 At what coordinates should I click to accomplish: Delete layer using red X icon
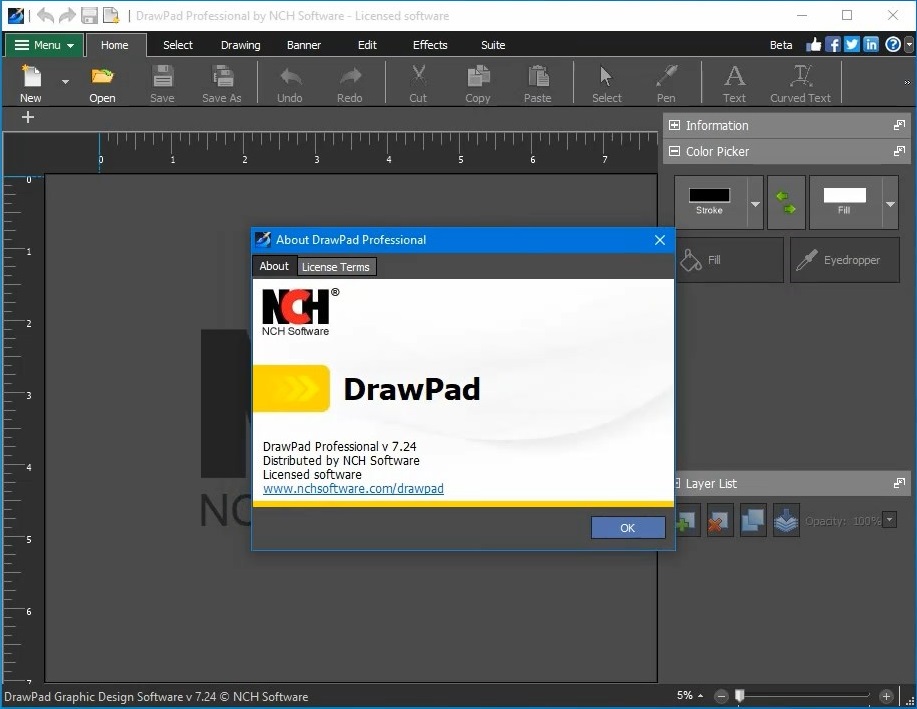pyautogui.click(x=718, y=521)
